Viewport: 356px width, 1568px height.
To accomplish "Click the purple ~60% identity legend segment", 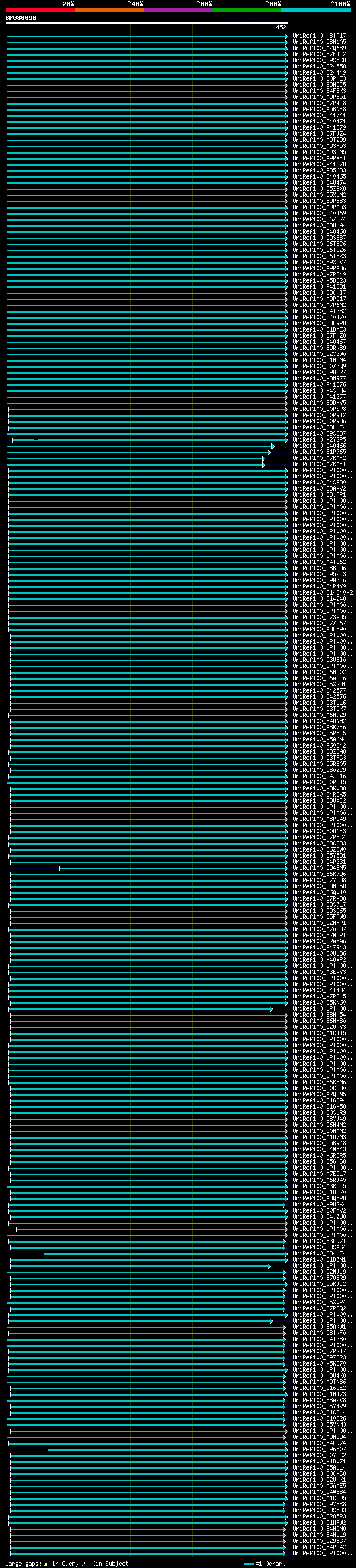I will coord(177,10).
